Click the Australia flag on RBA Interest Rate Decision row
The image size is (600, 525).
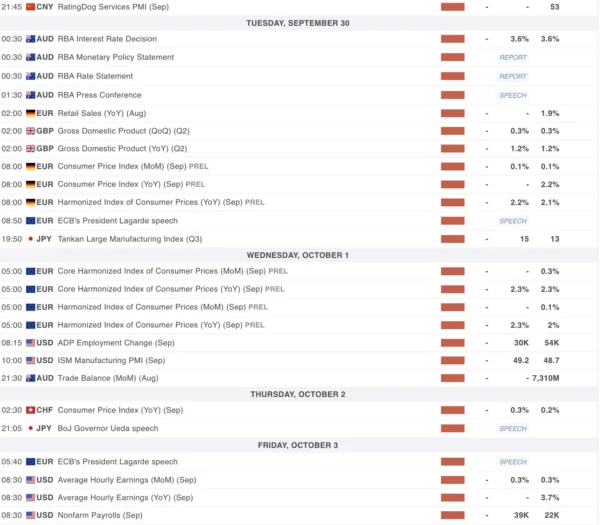(30, 39)
